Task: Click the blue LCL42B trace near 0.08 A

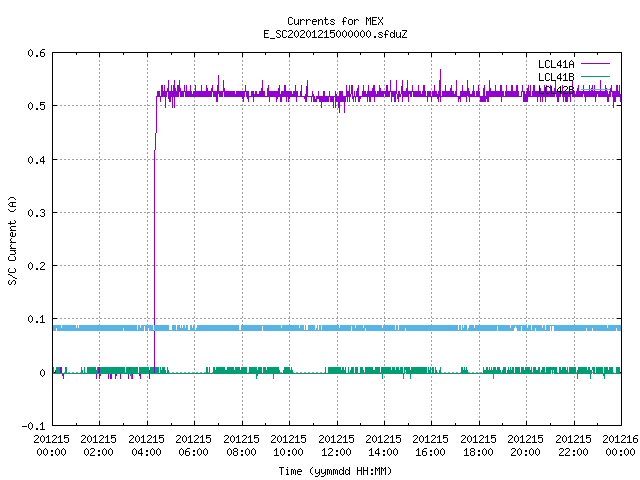Action: pos(337,328)
